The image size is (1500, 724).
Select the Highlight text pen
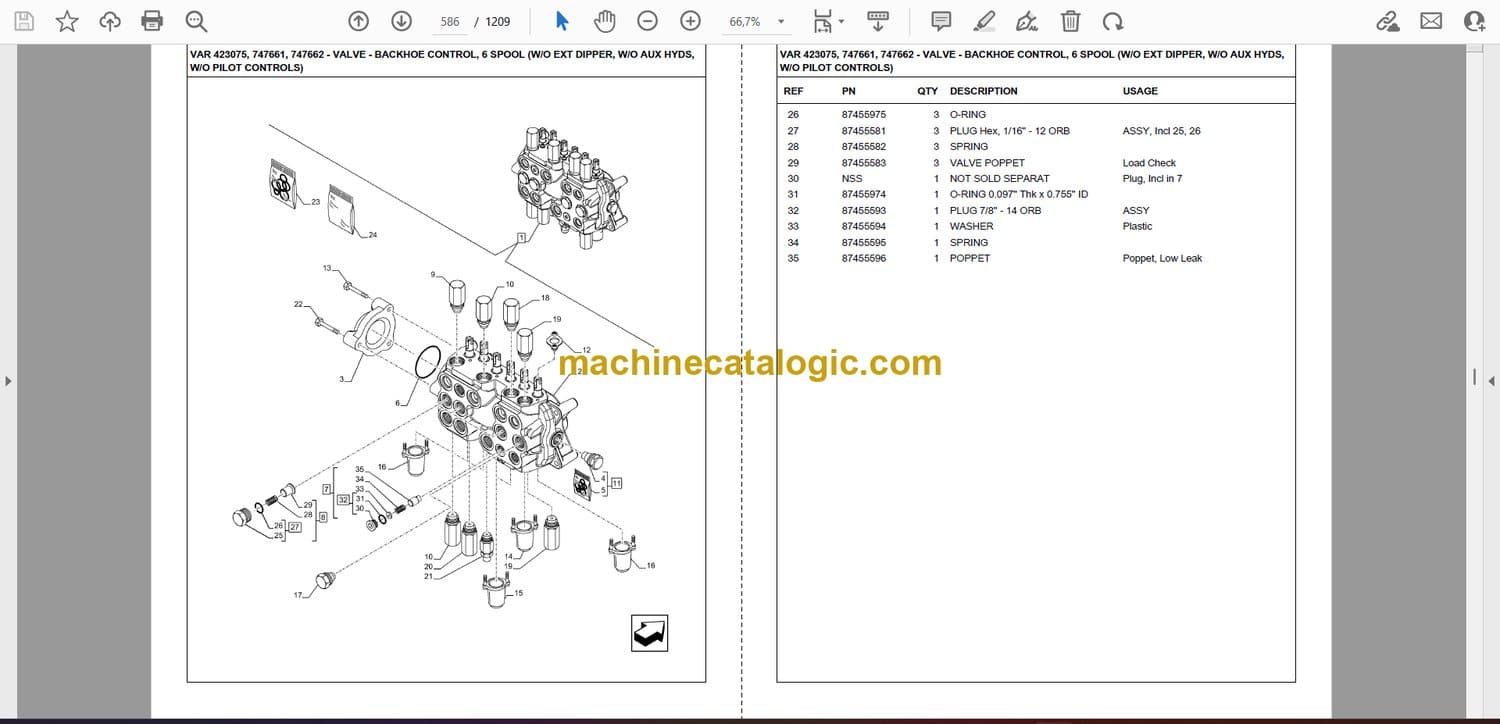point(984,21)
